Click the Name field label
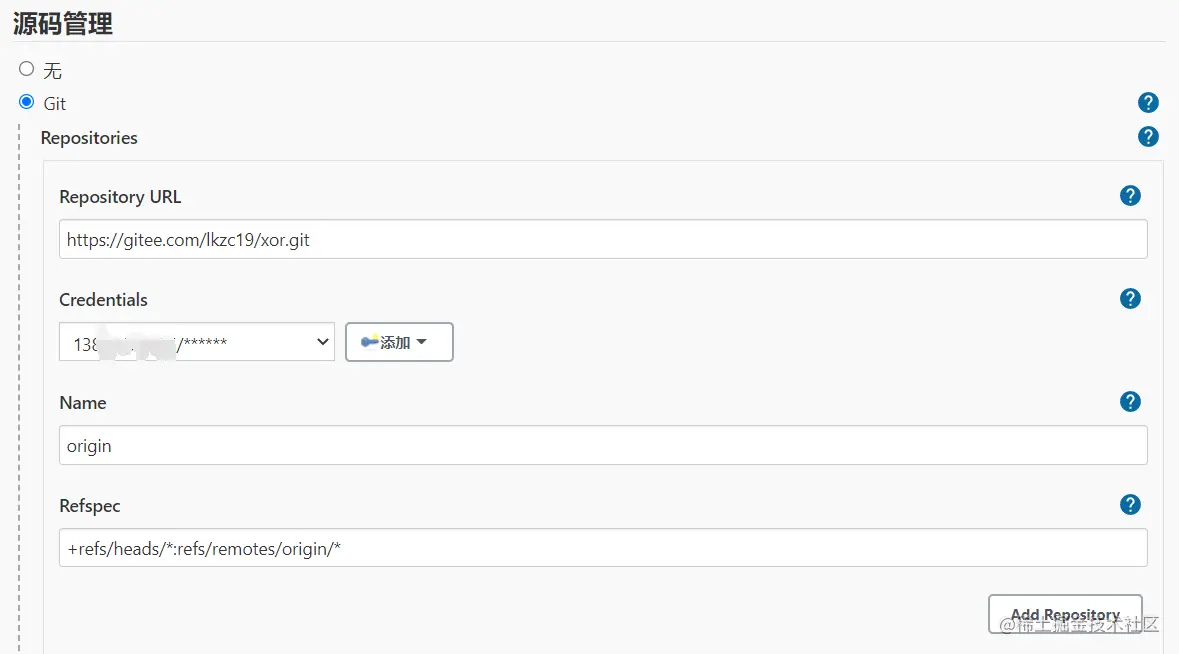Screen dimensions: 1179x654 pyautogui.click(x=82, y=403)
